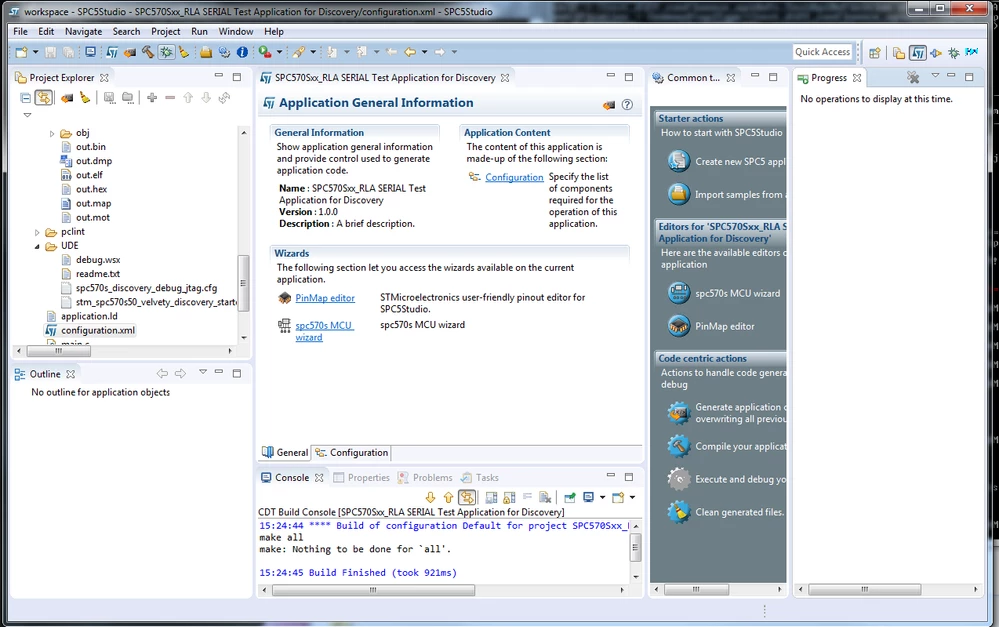Switch to Configuration tab at editor bottom

pos(352,452)
